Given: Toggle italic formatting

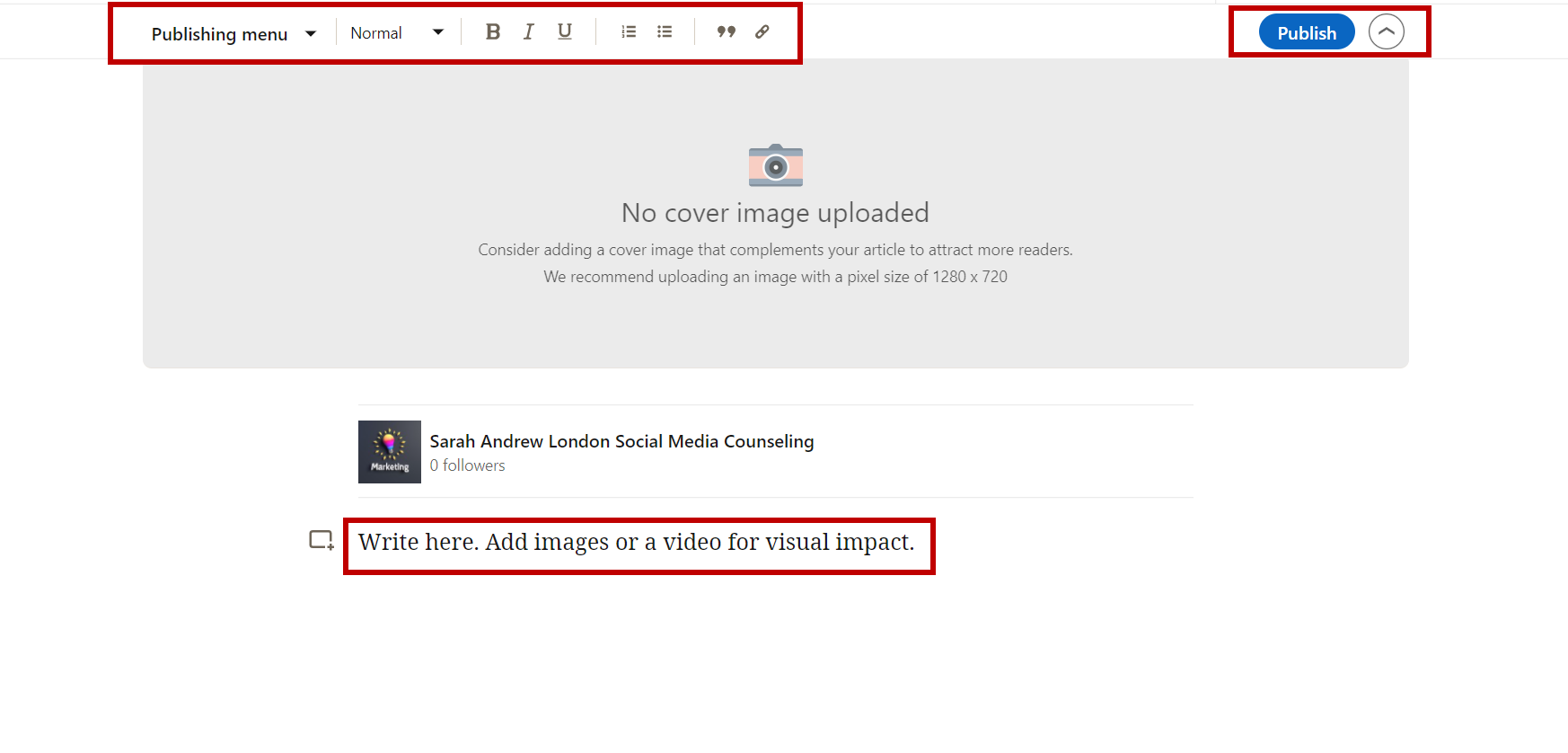Looking at the screenshot, I should click(x=529, y=32).
